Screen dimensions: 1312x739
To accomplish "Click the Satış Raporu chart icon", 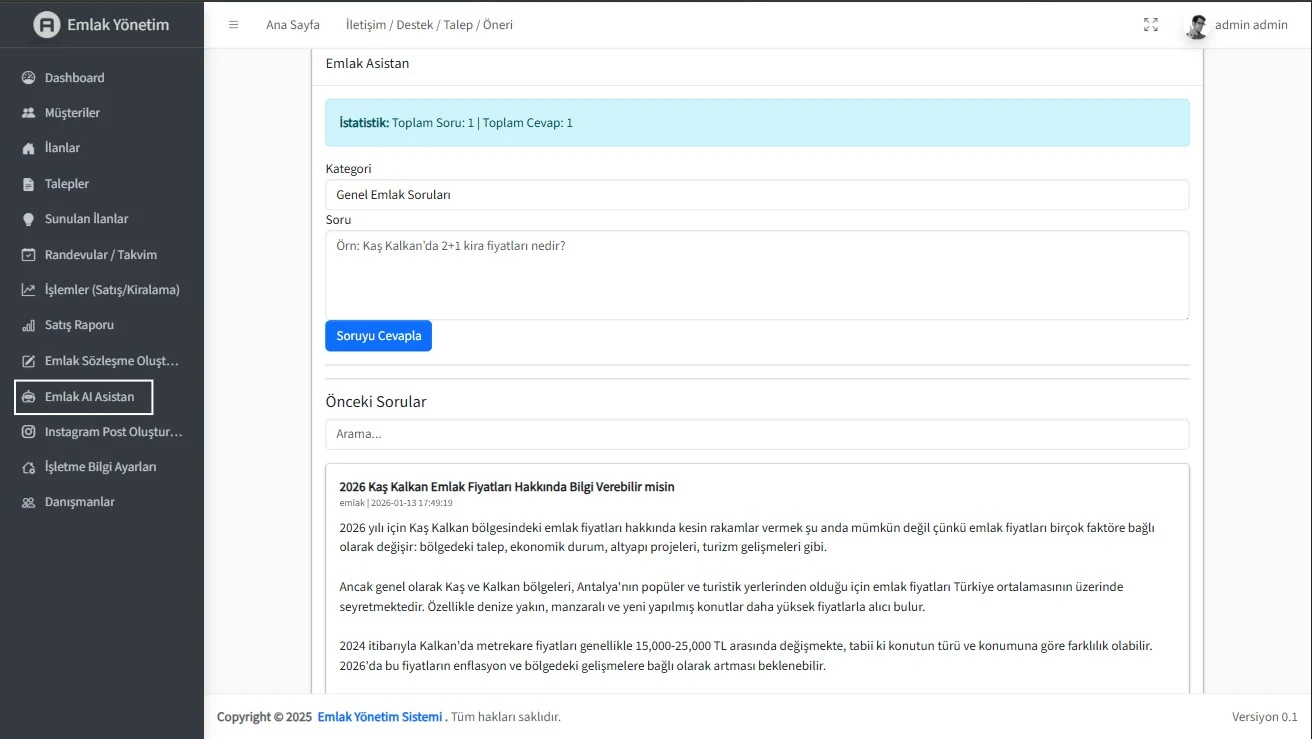I will point(28,326).
